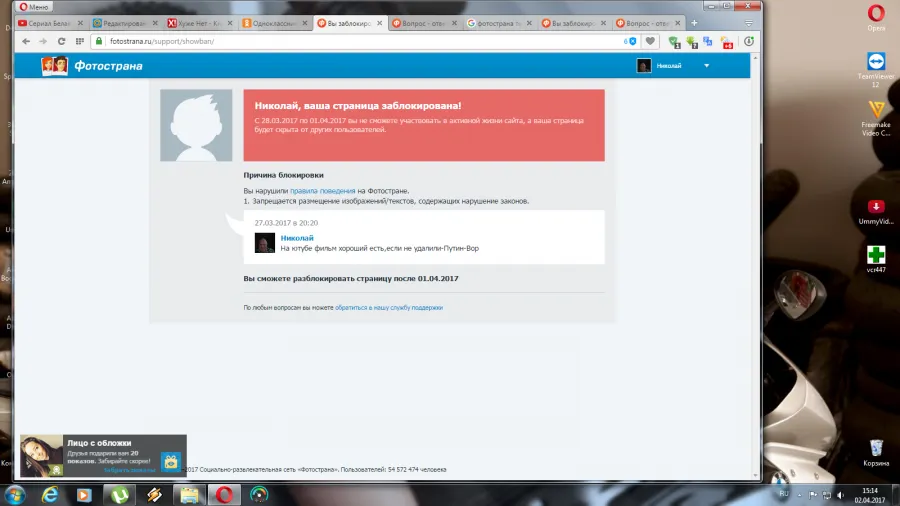The width and height of the screenshot is (900, 506).
Task: Open the ad blocker shield badge
Action: pyautogui.click(x=631, y=41)
